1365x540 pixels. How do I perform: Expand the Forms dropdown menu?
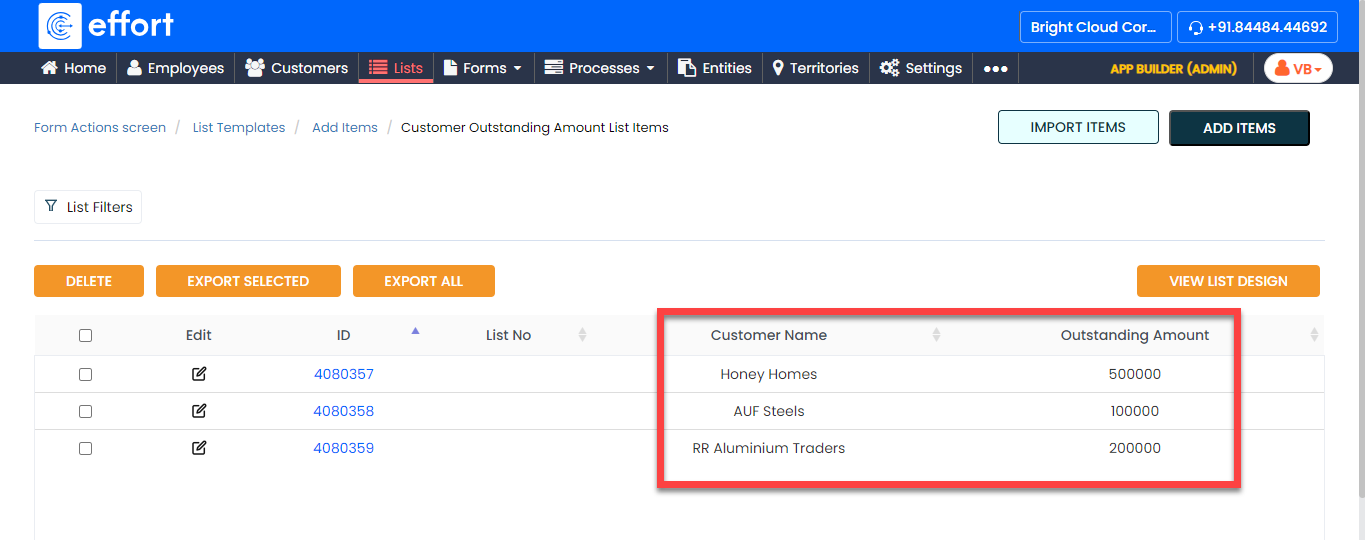[x=483, y=68]
